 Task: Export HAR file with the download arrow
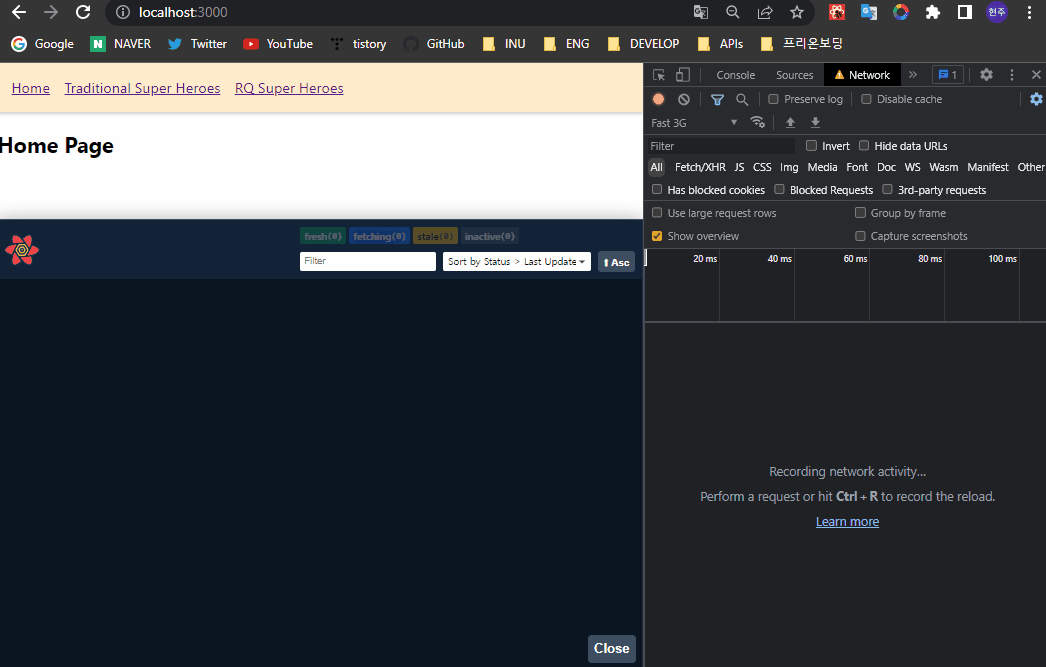pyautogui.click(x=815, y=122)
